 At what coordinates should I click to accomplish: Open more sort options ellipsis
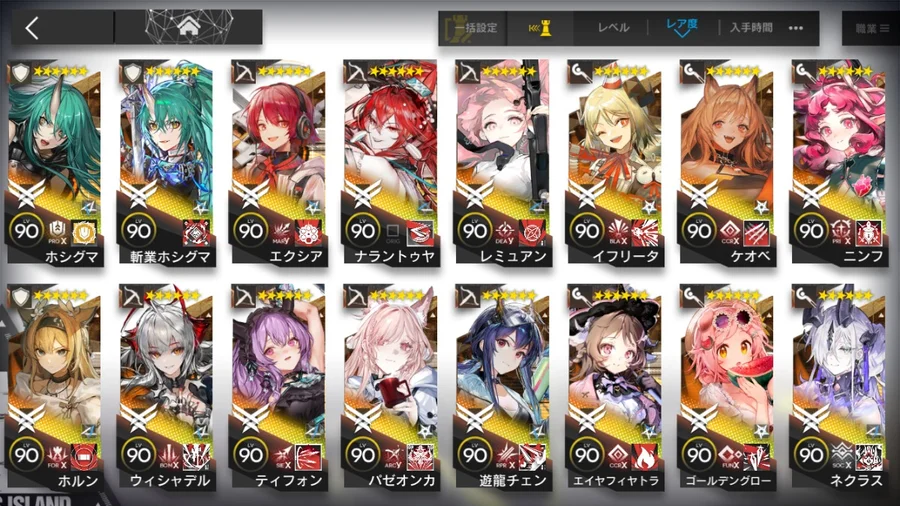(x=796, y=28)
